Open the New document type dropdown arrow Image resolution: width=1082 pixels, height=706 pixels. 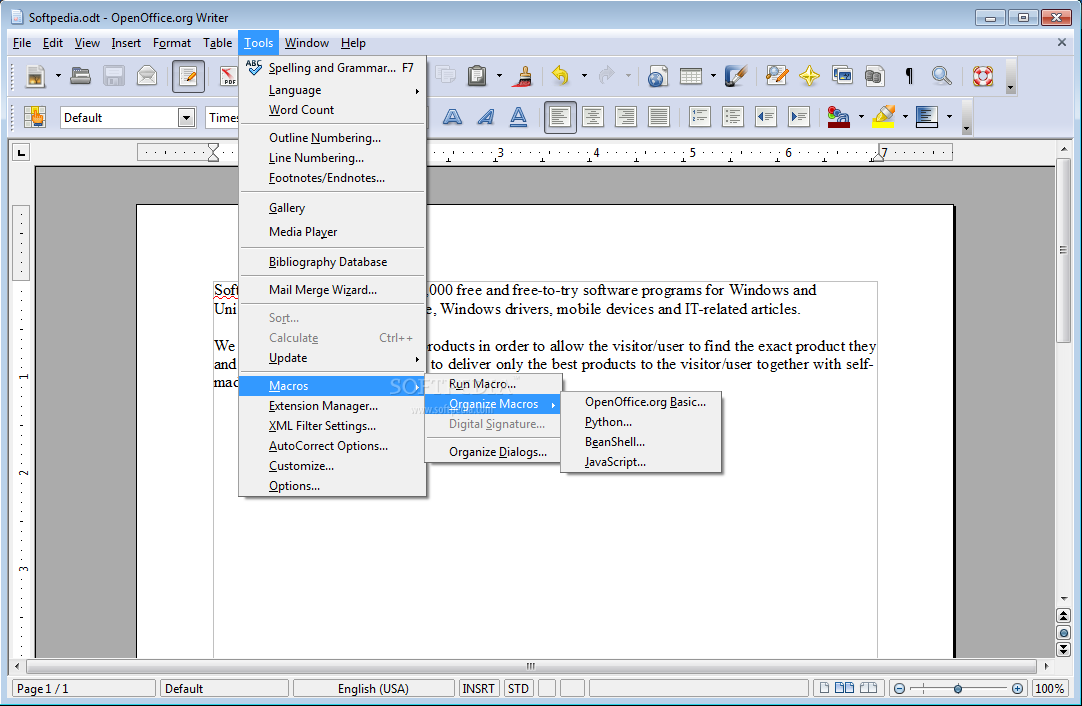click(x=58, y=76)
